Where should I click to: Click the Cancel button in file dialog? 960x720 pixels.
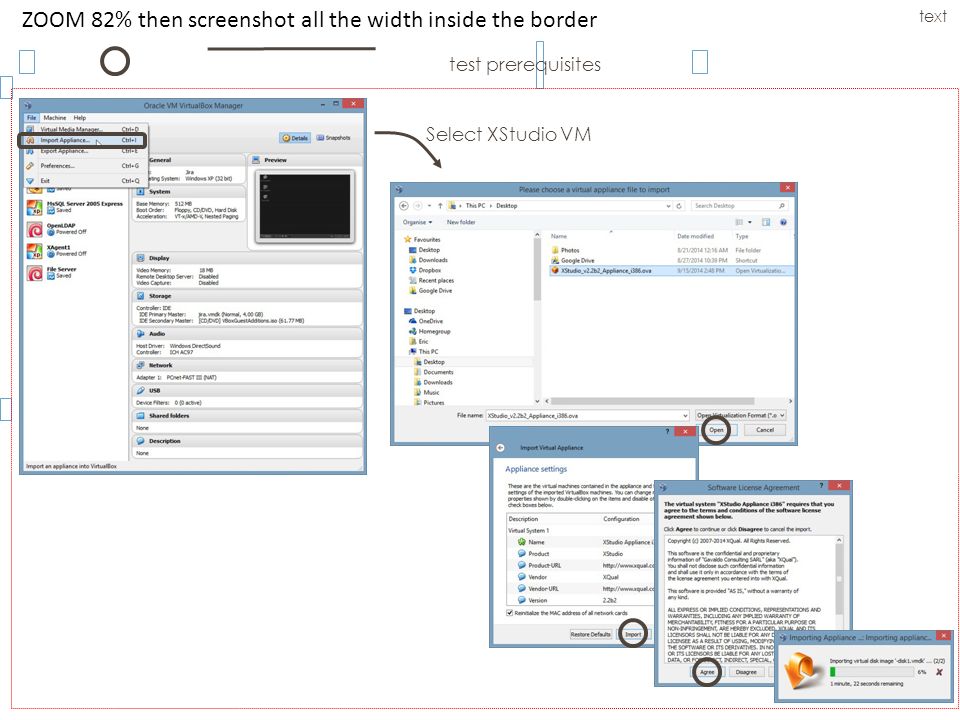pyautogui.click(x=765, y=430)
